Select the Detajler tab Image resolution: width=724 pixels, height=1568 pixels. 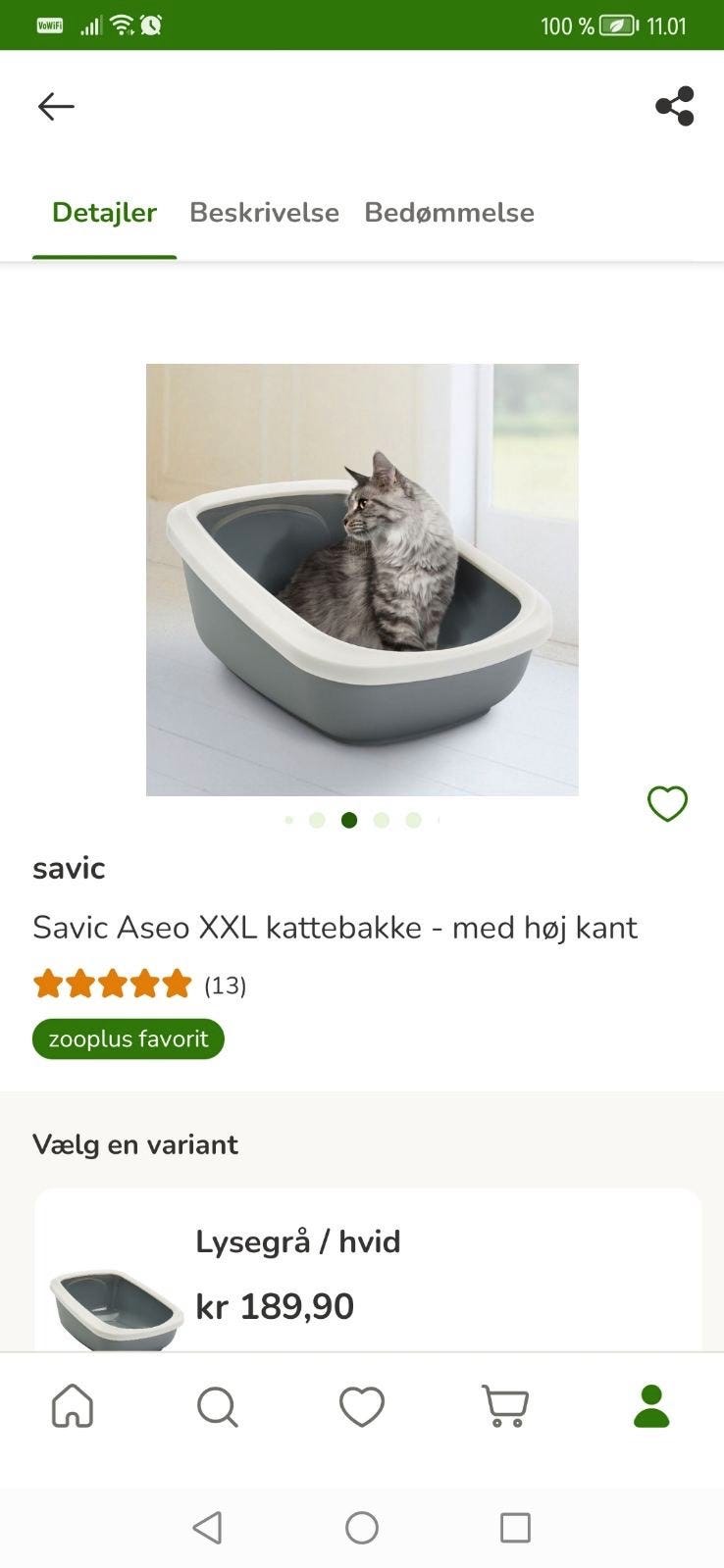pos(104,213)
